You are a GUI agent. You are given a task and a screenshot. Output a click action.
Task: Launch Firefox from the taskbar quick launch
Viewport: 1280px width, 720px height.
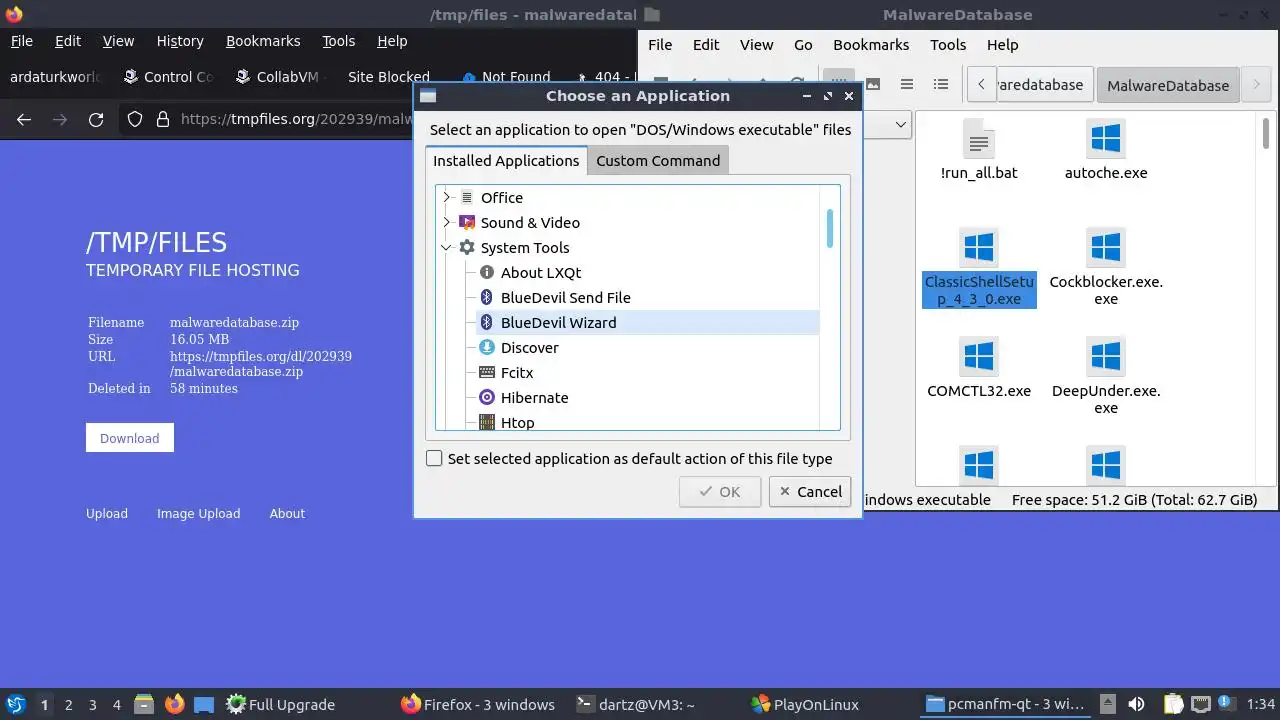pyautogui.click(x=174, y=704)
